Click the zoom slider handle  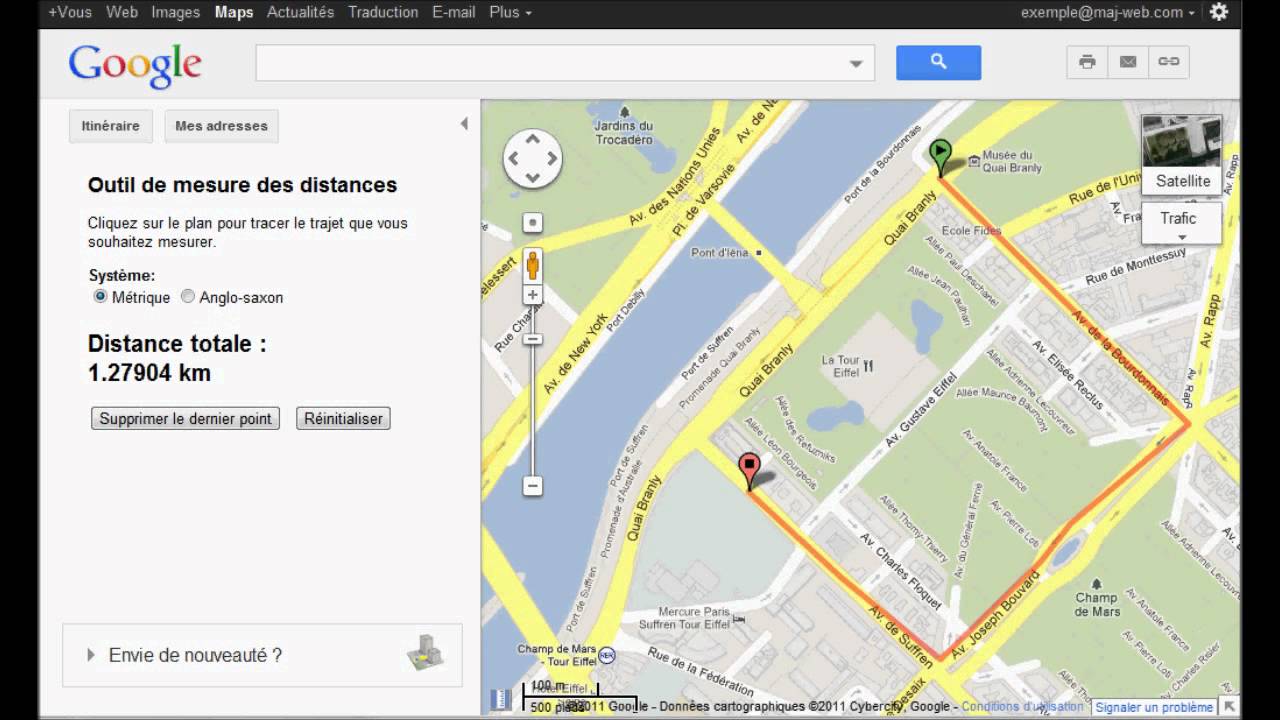coord(533,339)
